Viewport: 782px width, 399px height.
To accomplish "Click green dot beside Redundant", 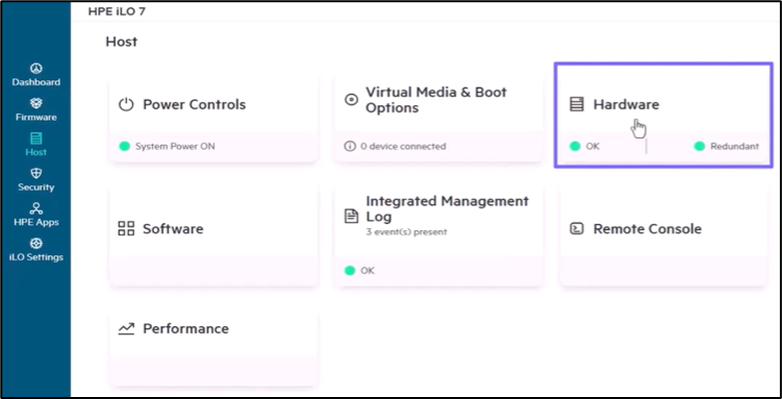I will (x=700, y=146).
